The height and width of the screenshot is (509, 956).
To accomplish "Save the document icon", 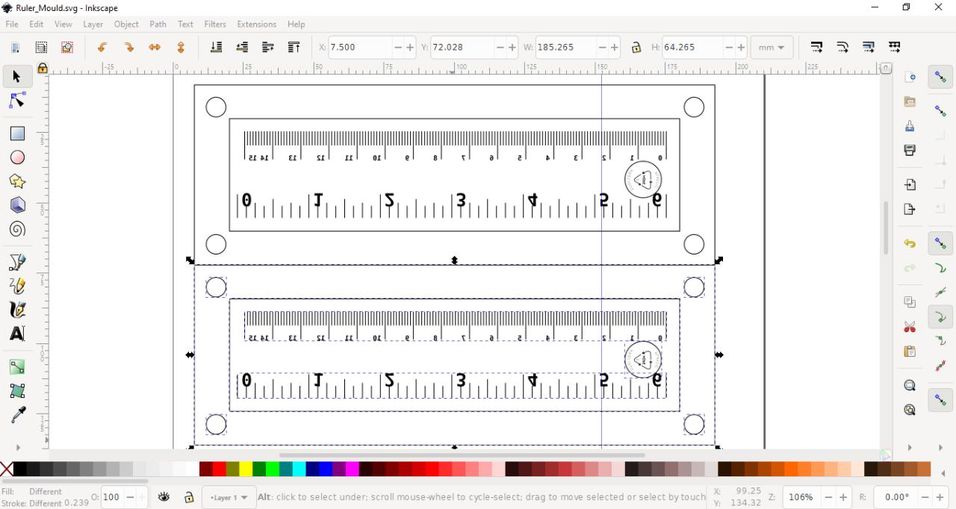I will point(910,126).
